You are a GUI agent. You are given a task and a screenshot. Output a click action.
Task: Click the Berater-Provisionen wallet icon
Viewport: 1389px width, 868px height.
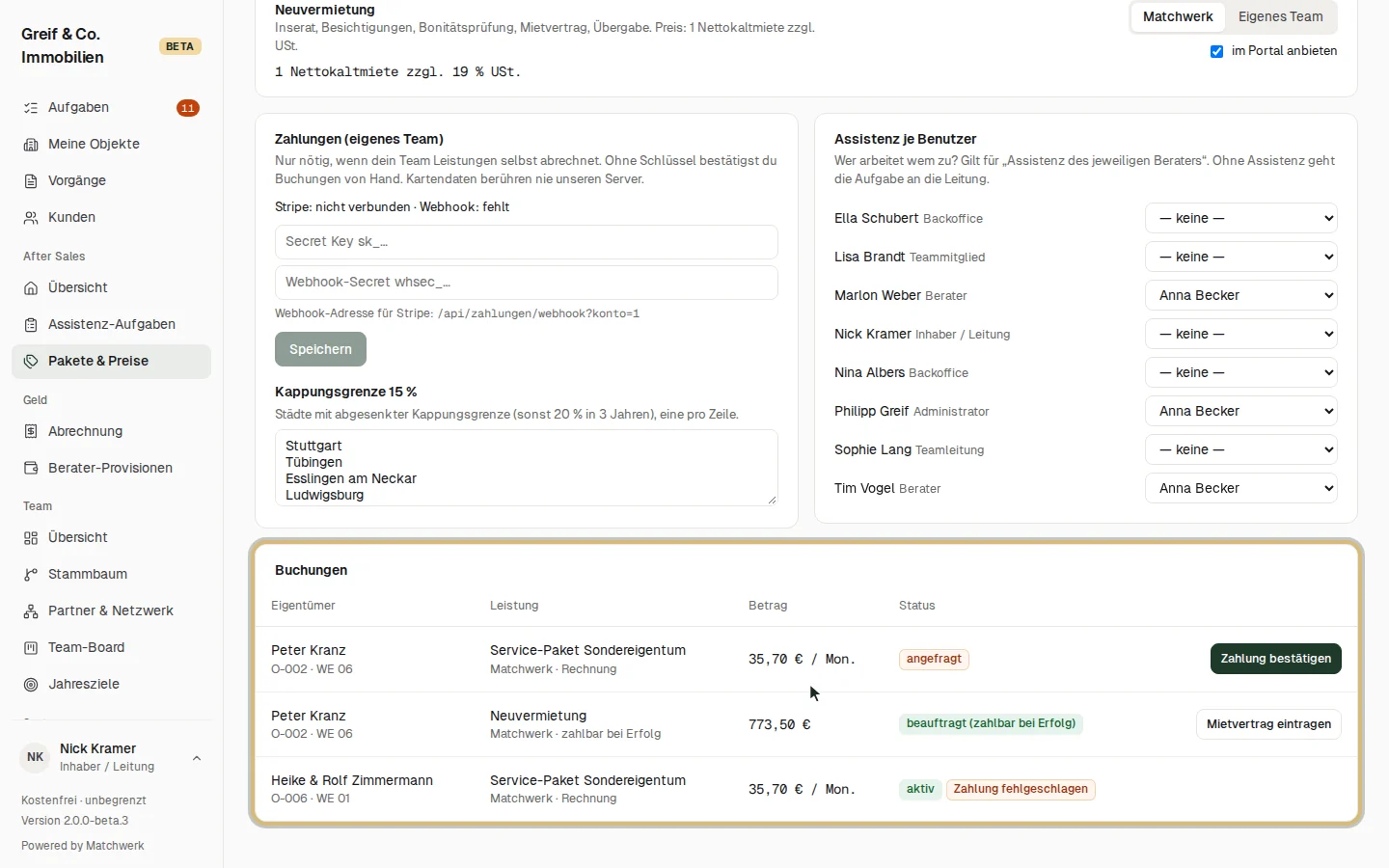[31, 469]
